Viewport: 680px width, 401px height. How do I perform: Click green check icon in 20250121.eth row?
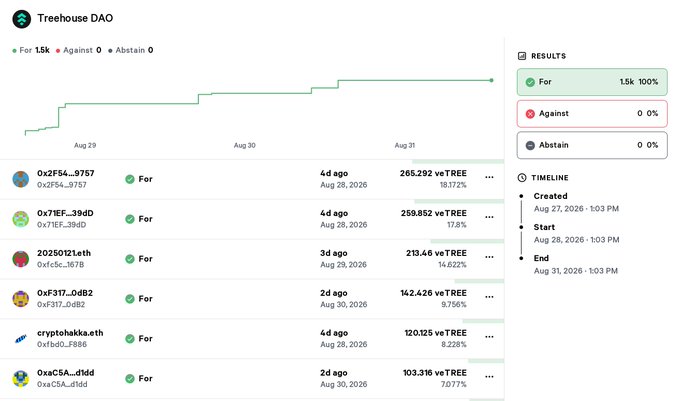[130, 259]
